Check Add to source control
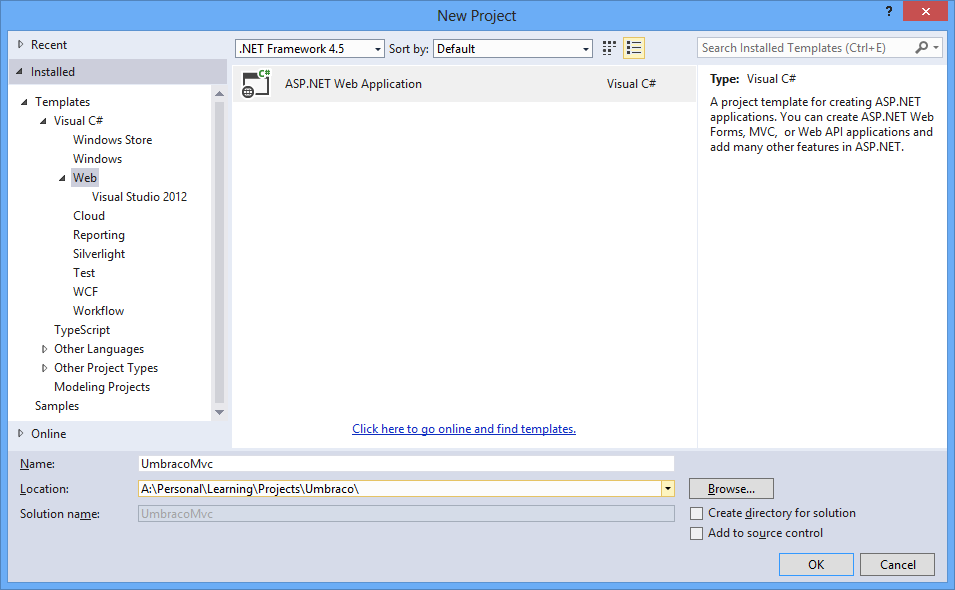The height and width of the screenshot is (590, 955). [696, 533]
